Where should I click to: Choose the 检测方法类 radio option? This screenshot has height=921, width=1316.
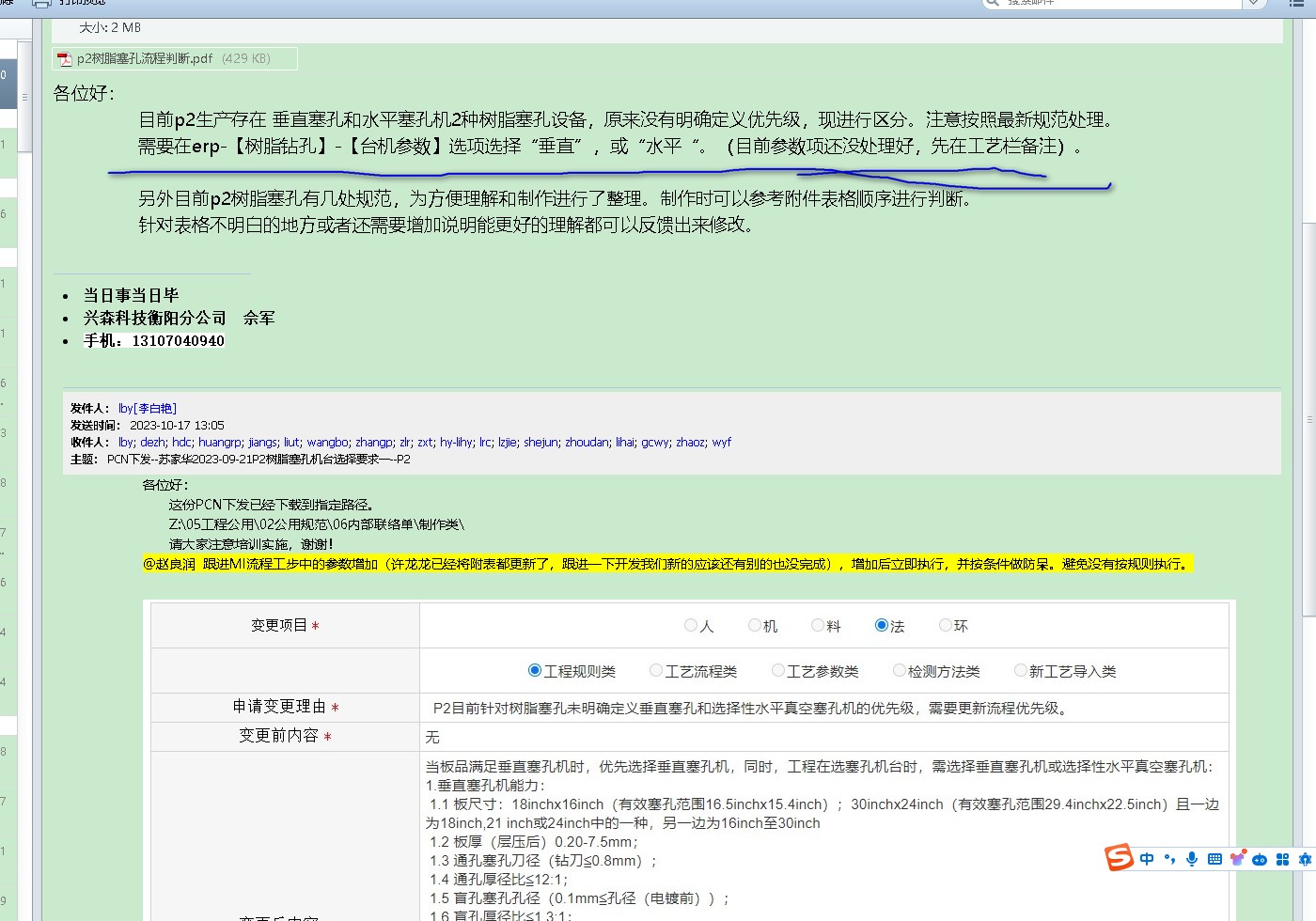[x=899, y=670]
